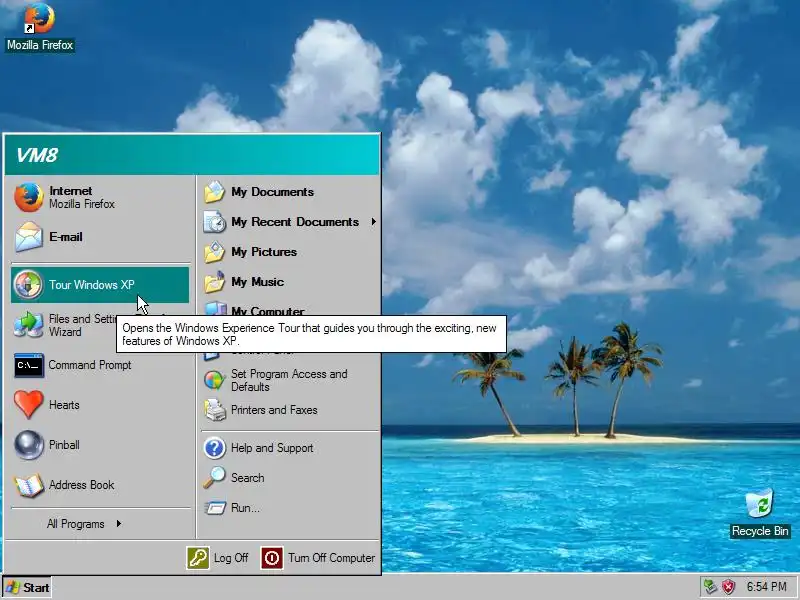Click the Log Off key icon

pyautogui.click(x=197, y=558)
